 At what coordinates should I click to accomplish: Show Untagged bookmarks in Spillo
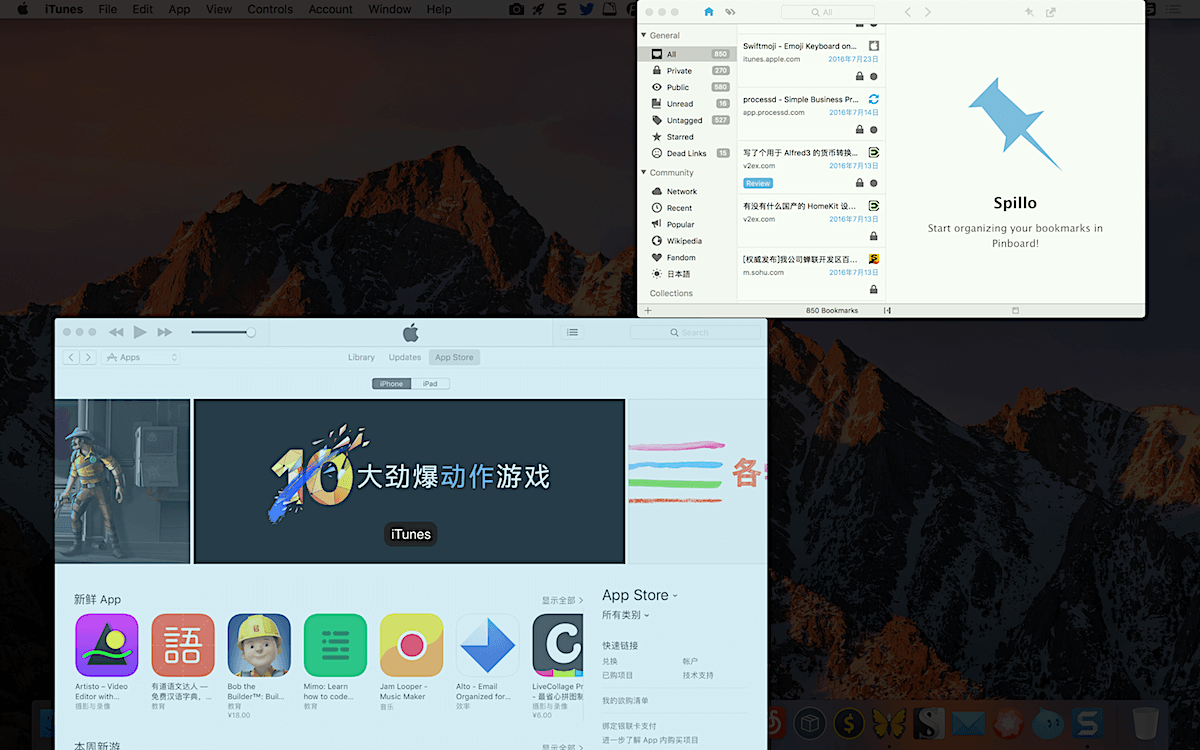[687, 120]
